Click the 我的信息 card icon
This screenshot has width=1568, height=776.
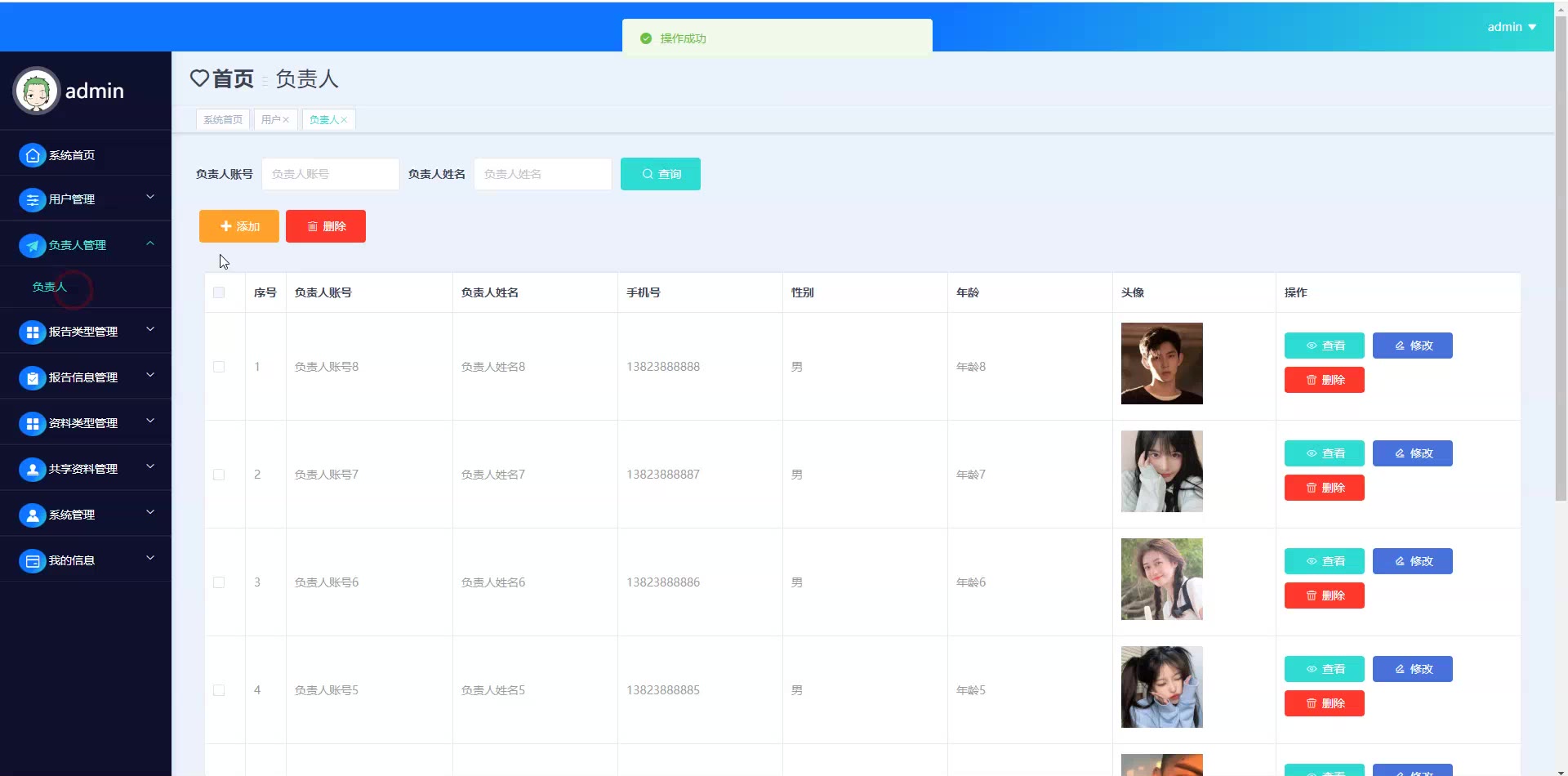point(32,560)
